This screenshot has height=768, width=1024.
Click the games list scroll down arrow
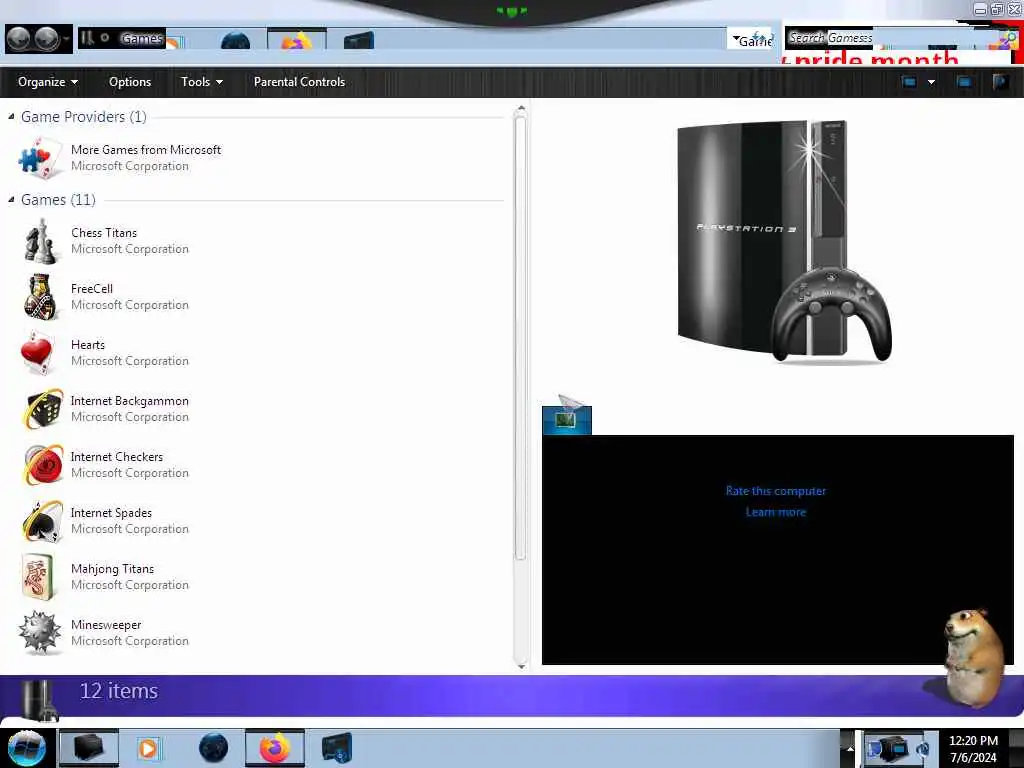coord(520,666)
